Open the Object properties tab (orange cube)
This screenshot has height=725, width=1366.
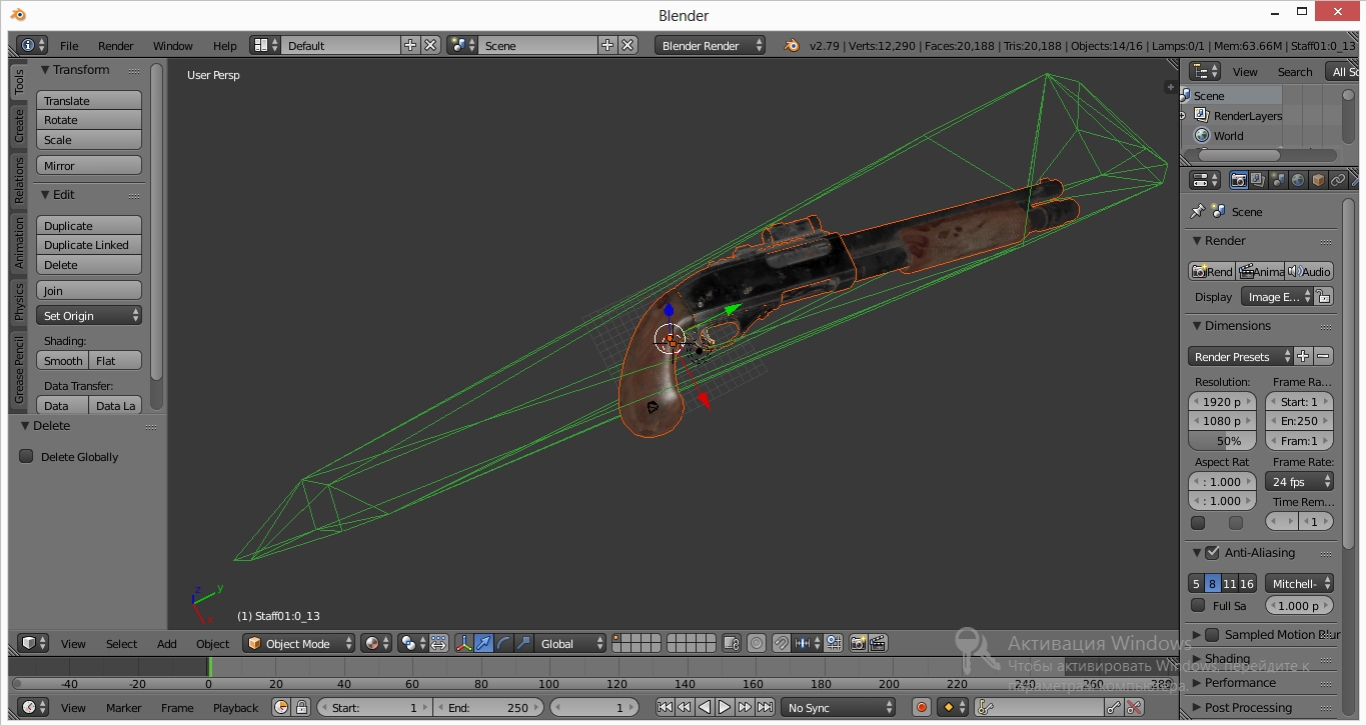[1318, 180]
